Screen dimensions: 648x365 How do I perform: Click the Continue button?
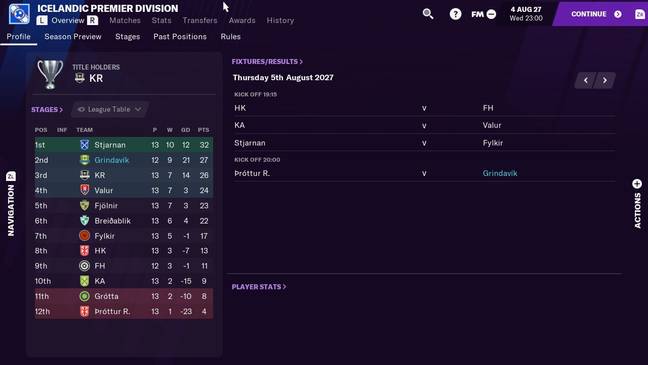[x=596, y=14]
